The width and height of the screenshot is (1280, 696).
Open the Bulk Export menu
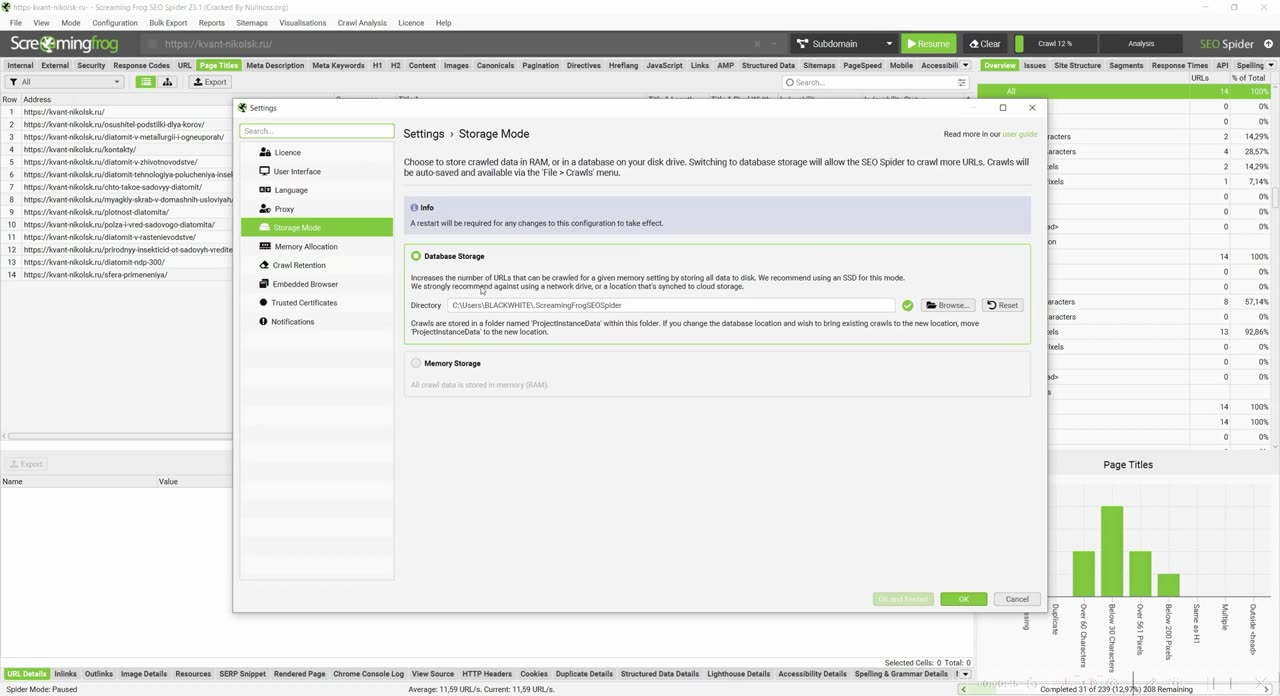pos(168,22)
